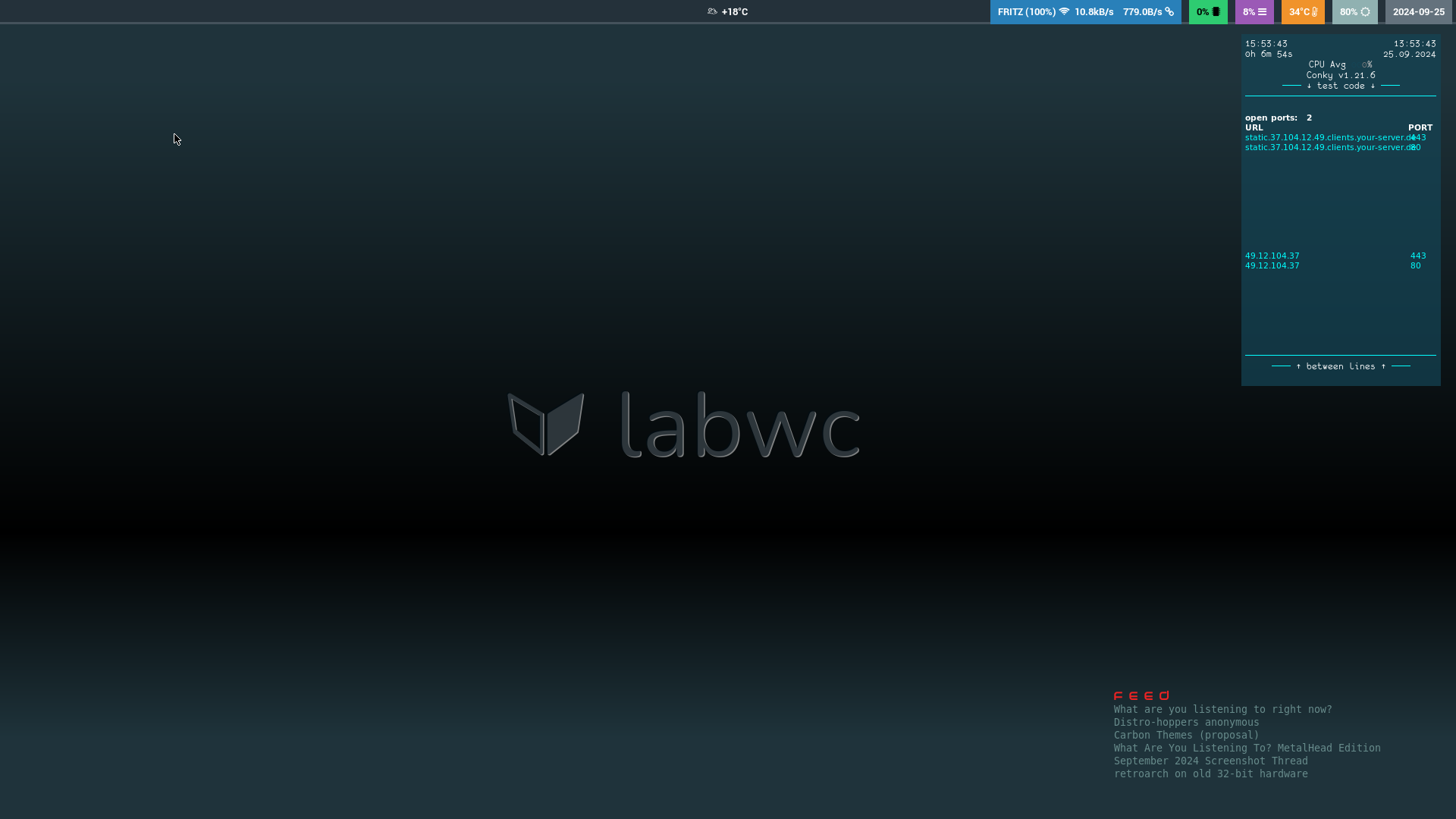This screenshot has width=1456, height=819.
Task: Click the chain link icon in network module
Action: click(1169, 11)
